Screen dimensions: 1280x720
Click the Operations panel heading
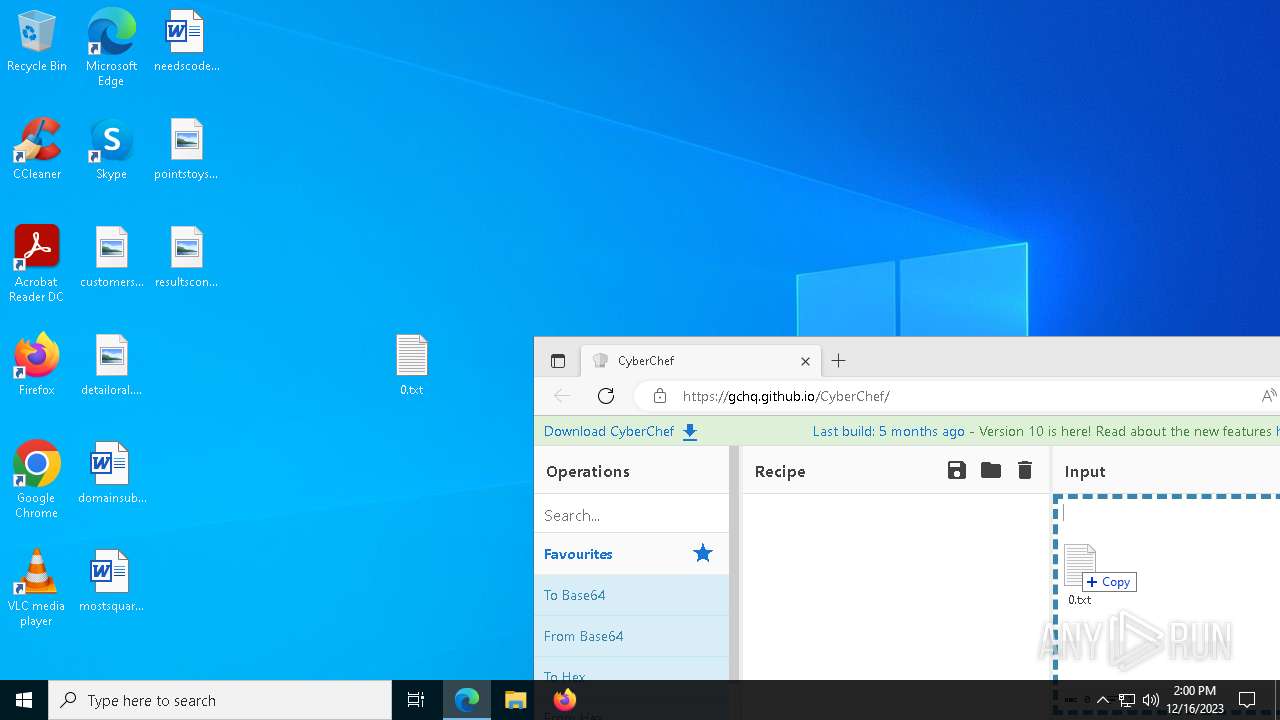click(588, 471)
